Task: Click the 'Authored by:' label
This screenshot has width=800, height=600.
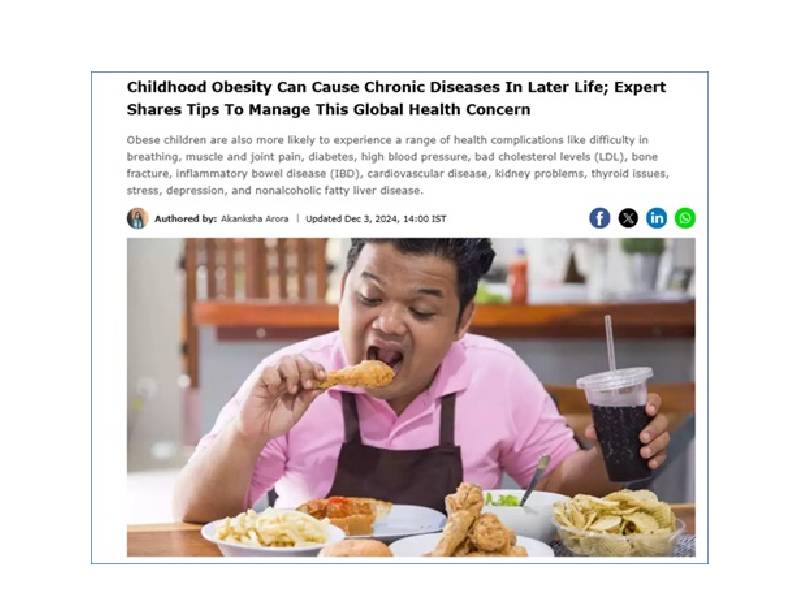Action: coord(185,219)
